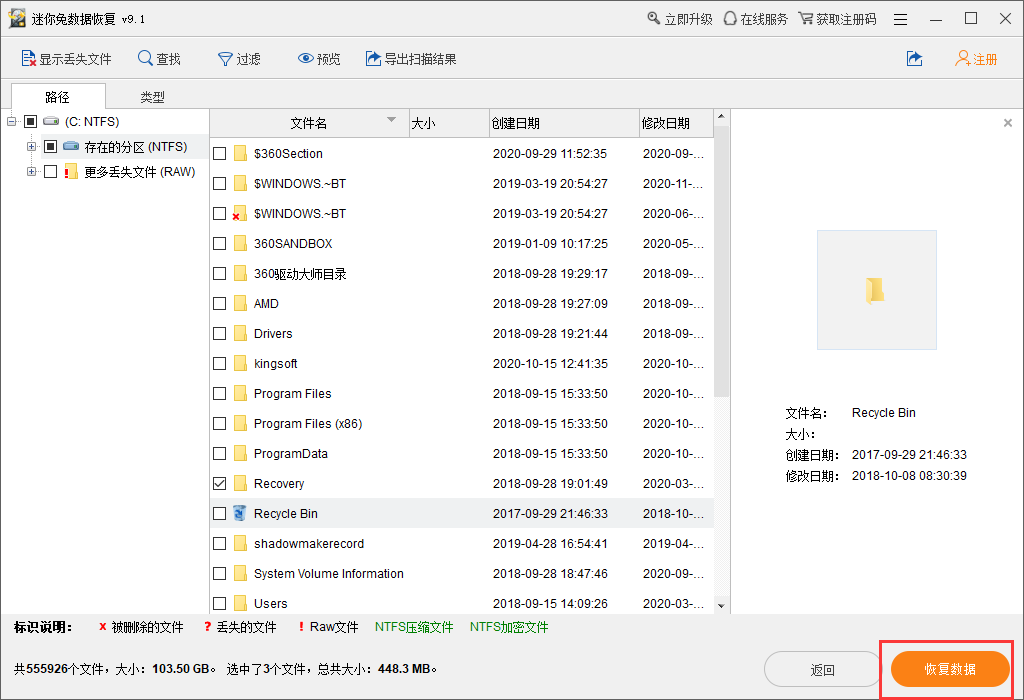Viewport: 1024px width, 700px height.
Task: Click the file list scroll up arrow
Action: (x=721, y=117)
